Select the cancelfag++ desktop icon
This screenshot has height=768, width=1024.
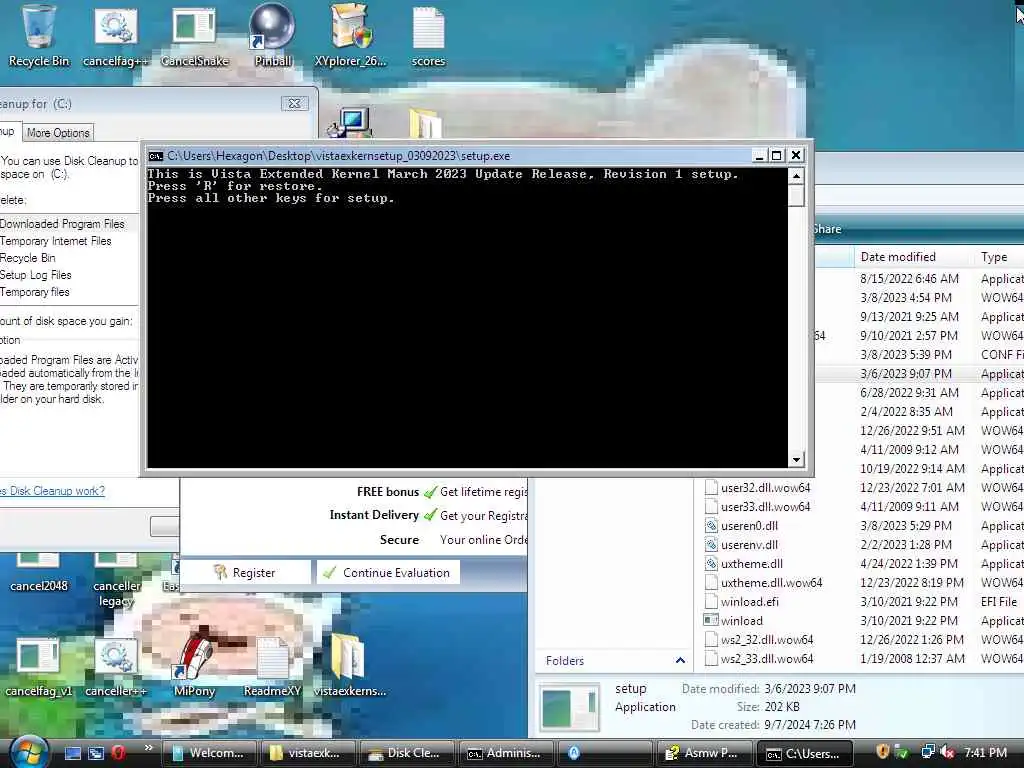[x=116, y=36]
